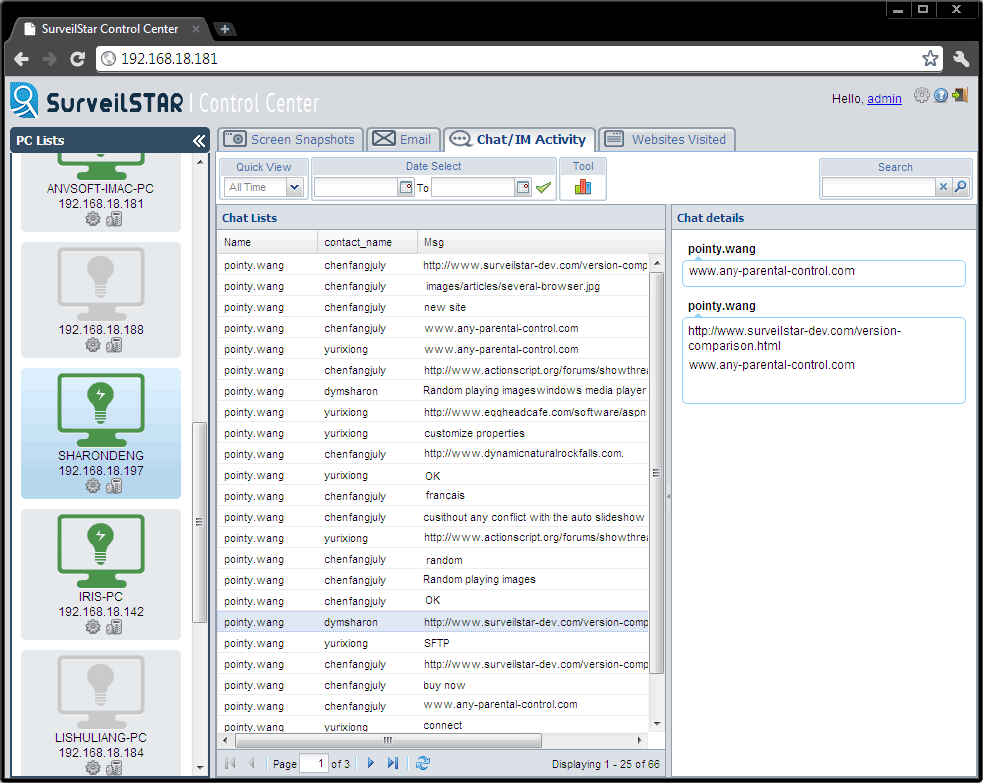Close the SurveilStar Control Center tab

pos(196,29)
